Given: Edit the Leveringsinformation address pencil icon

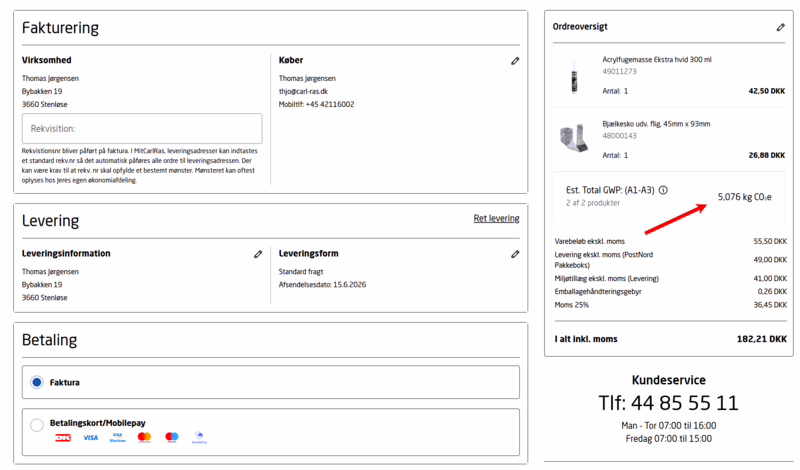Looking at the screenshot, I should [258, 254].
